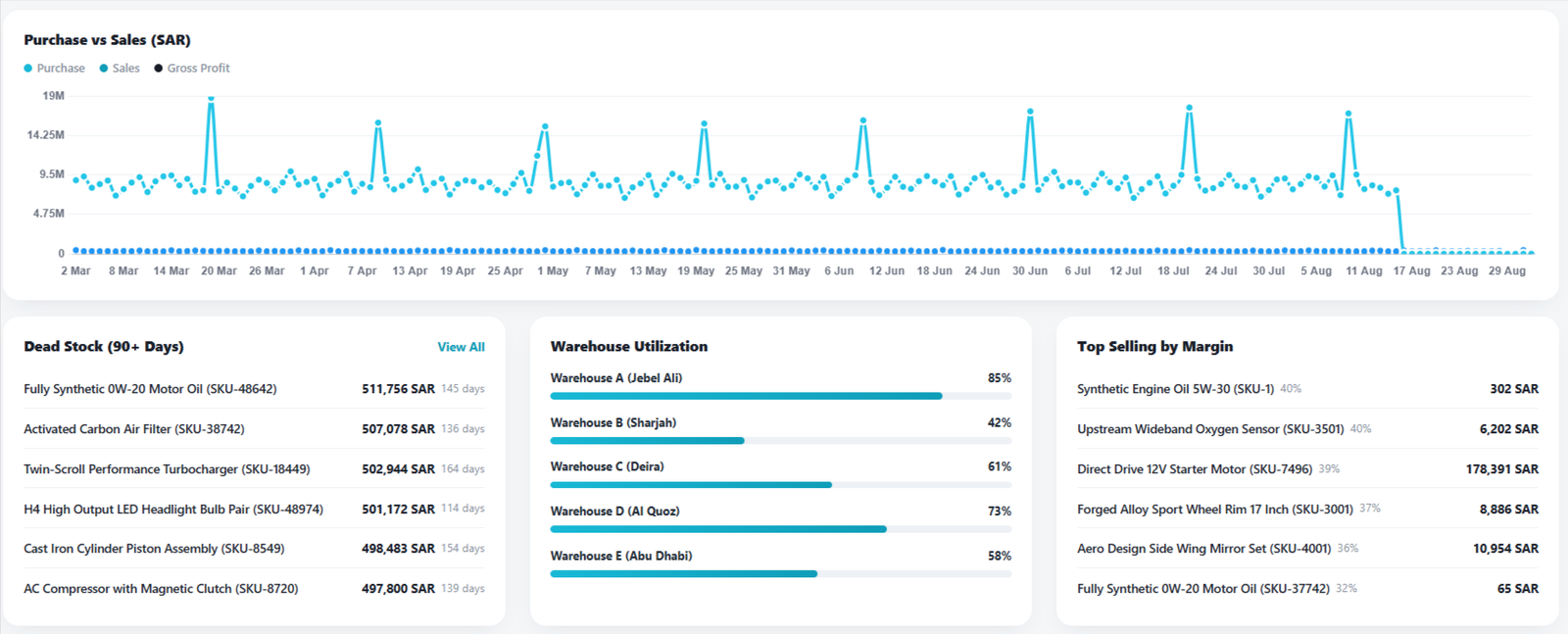Select Twin-Scroll Performance Turbocharger entry
The image size is (1568, 634).
click(x=254, y=469)
